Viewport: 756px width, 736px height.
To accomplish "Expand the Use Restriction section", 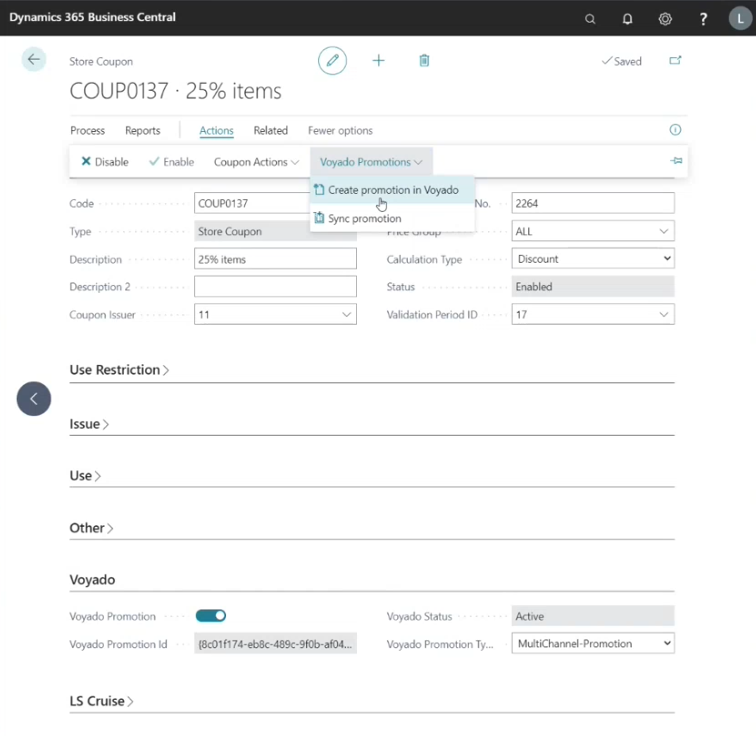I will tap(119, 370).
